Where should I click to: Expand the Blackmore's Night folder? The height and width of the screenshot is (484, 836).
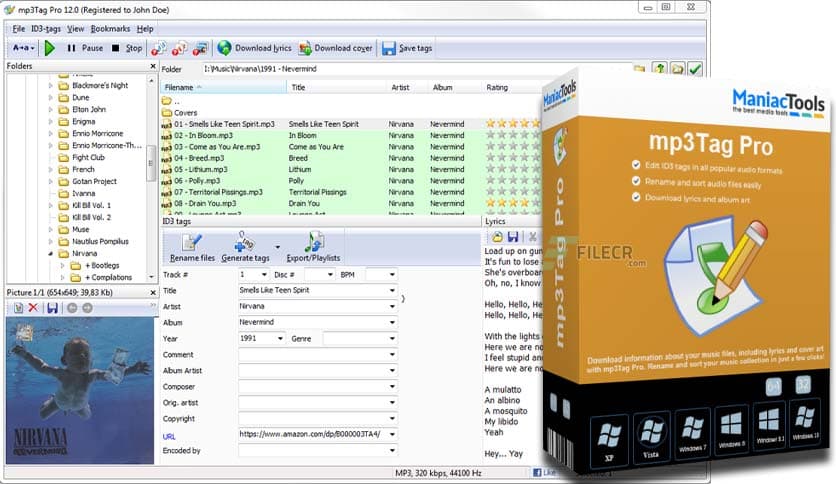(51, 85)
